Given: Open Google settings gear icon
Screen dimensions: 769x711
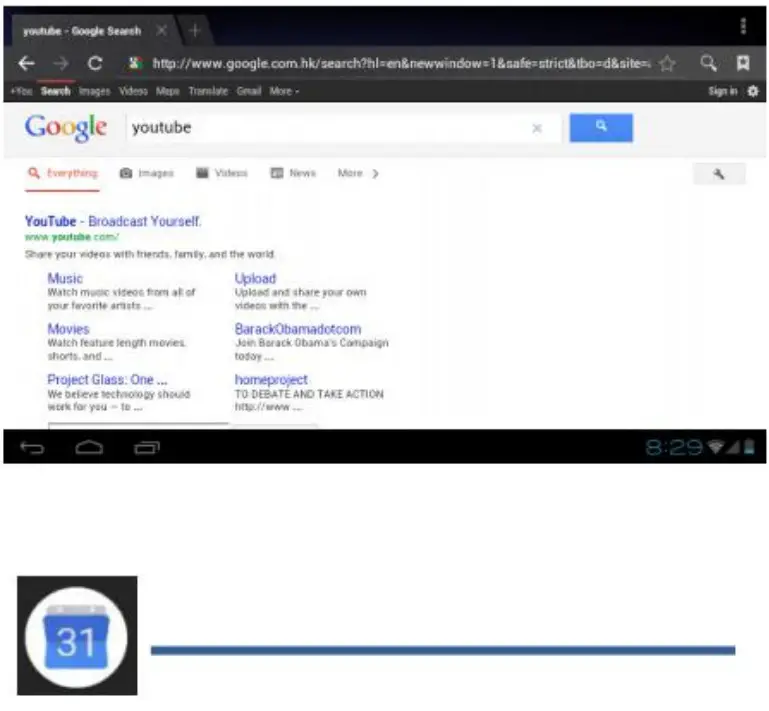Looking at the screenshot, I should point(753,91).
